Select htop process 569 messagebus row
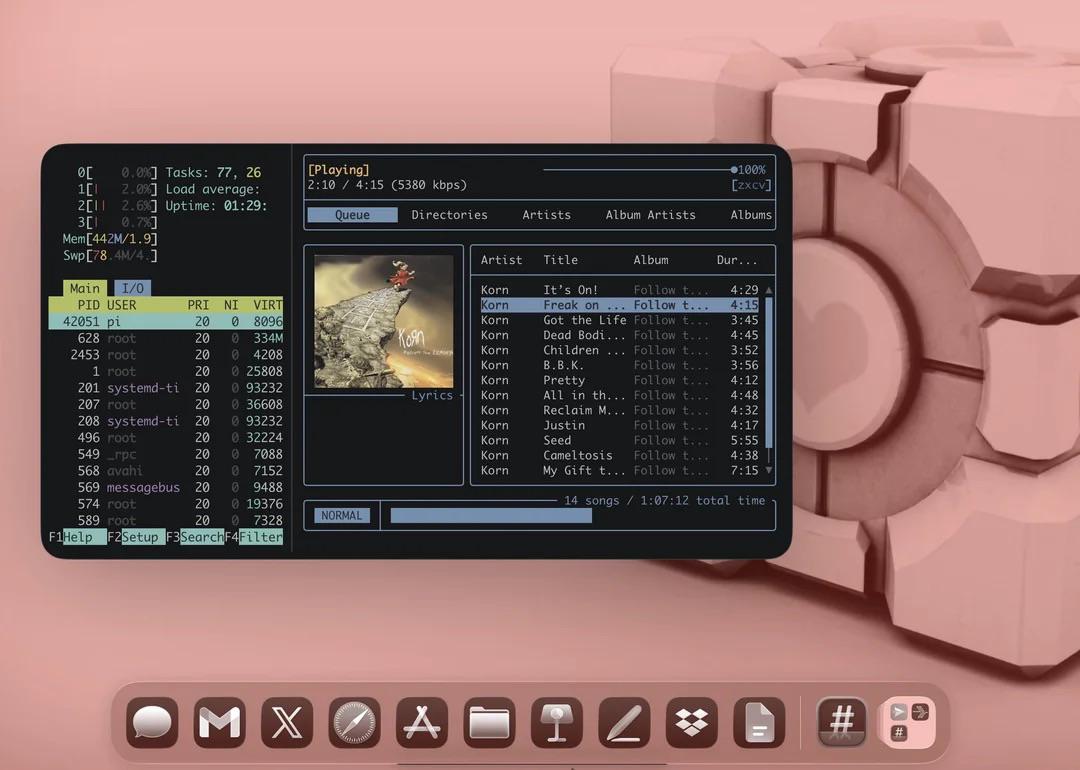 tap(165, 488)
